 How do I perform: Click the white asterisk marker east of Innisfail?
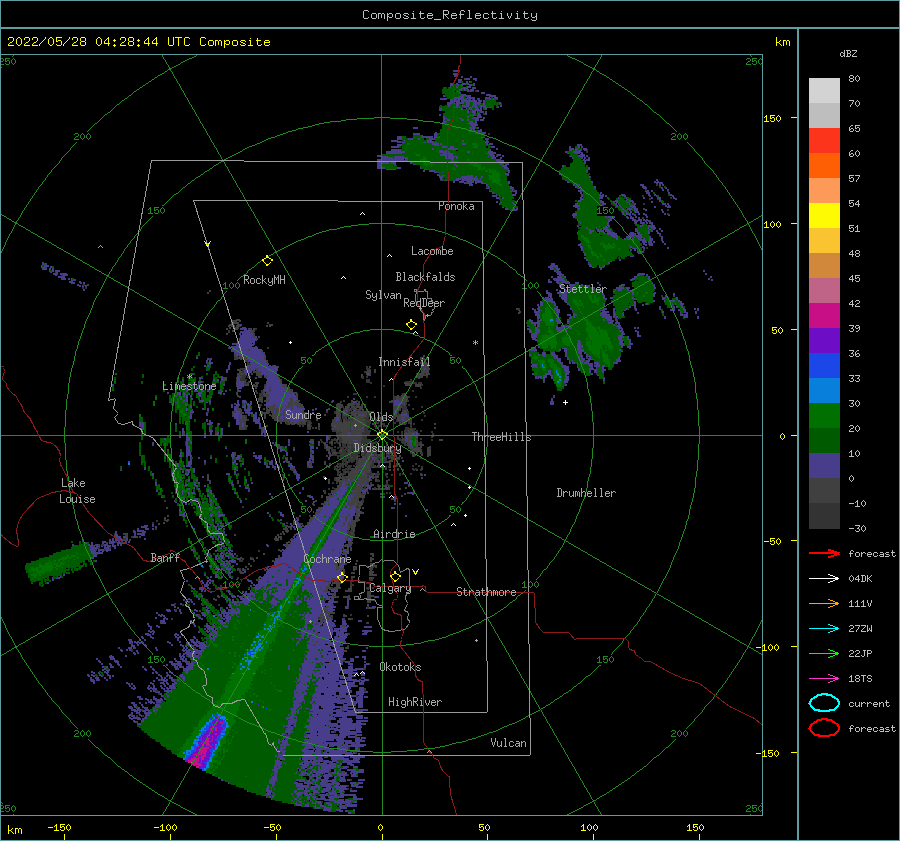475,343
